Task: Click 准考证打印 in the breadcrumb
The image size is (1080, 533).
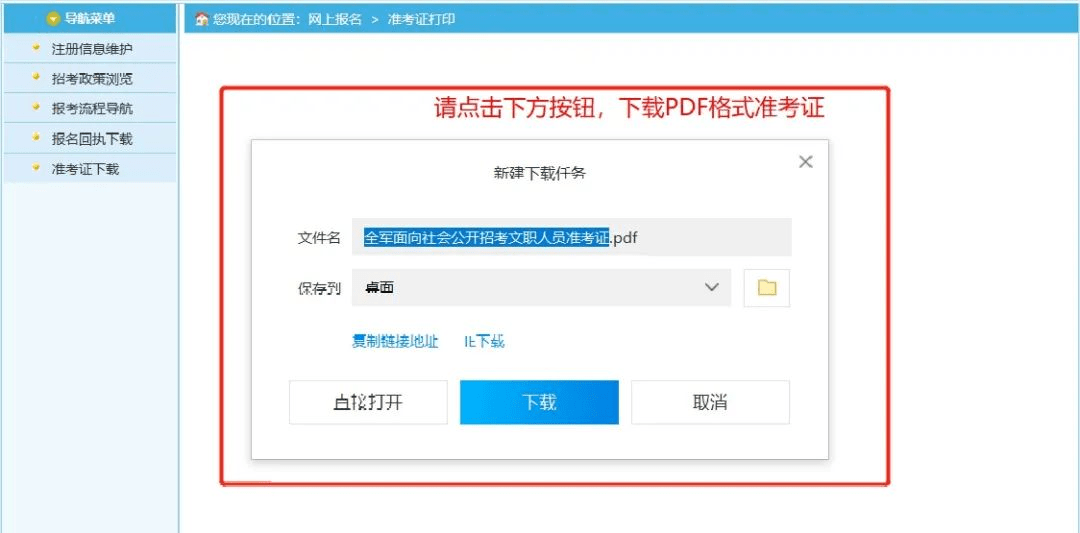Action: coord(422,19)
